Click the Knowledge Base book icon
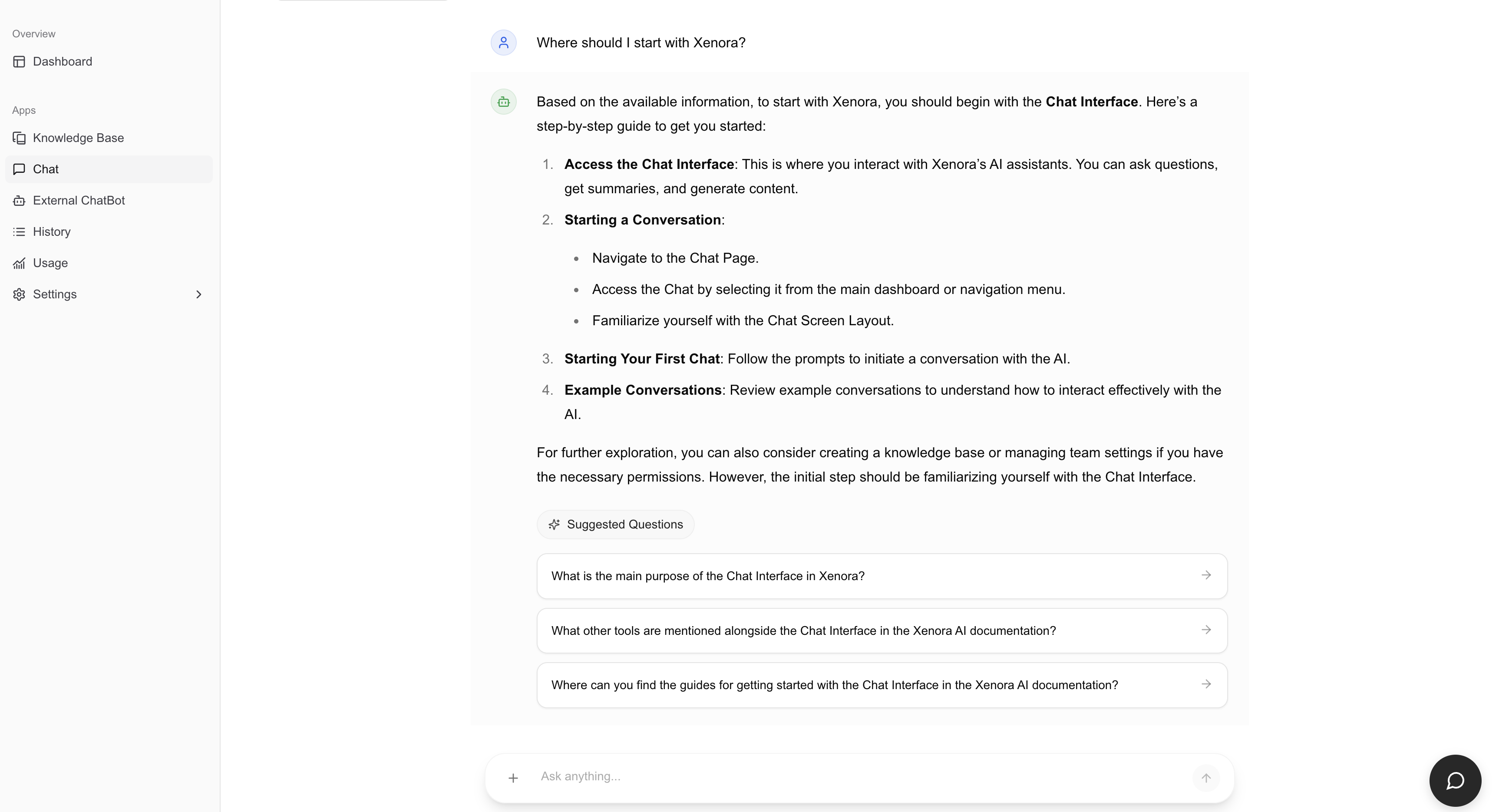 point(20,138)
